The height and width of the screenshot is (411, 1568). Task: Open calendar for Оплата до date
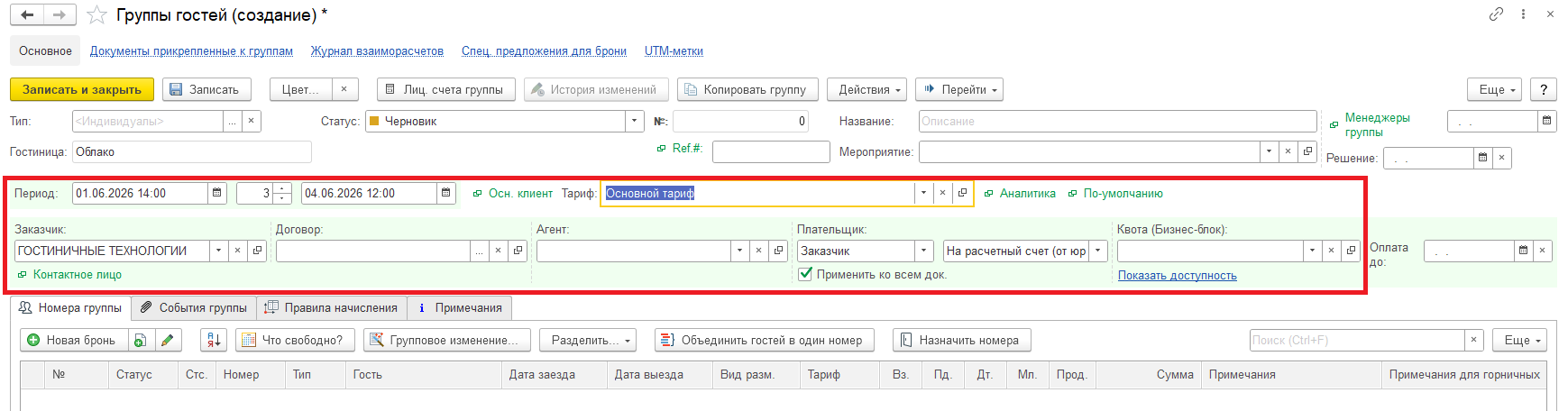(x=1523, y=251)
